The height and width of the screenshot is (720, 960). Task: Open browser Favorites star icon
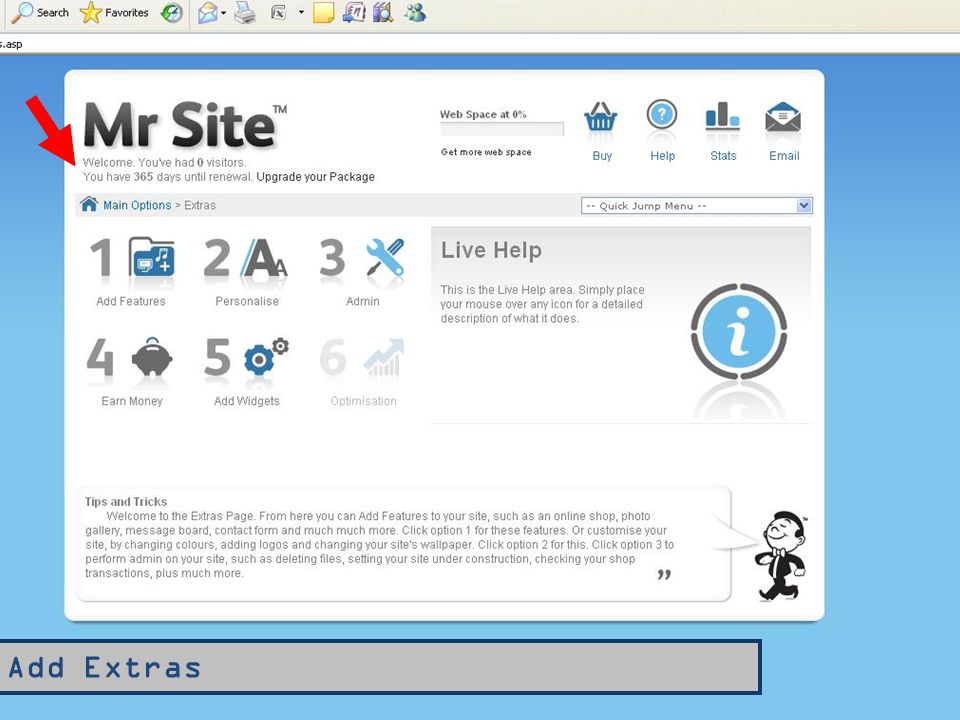click(91, 12)
